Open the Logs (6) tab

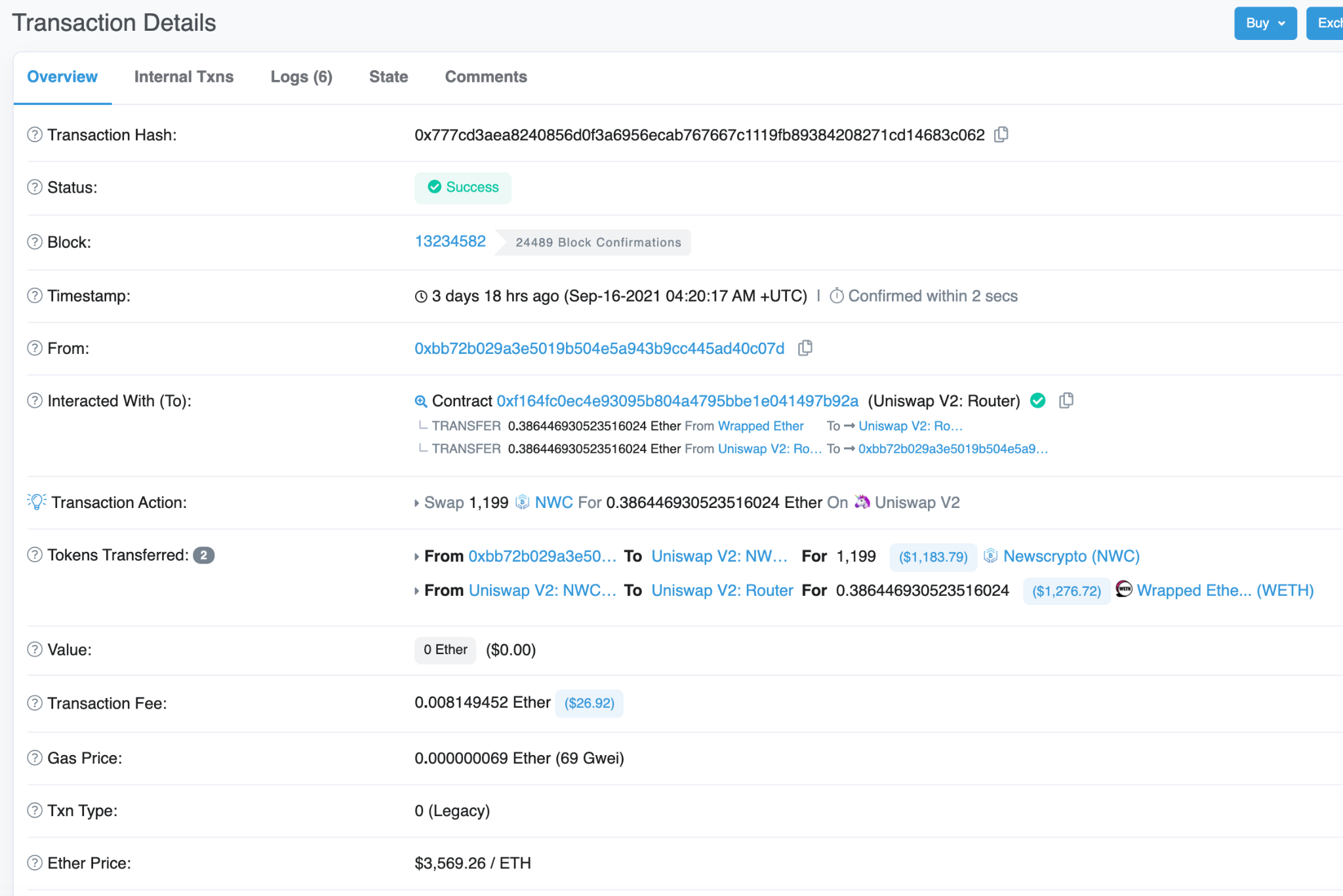301,77
